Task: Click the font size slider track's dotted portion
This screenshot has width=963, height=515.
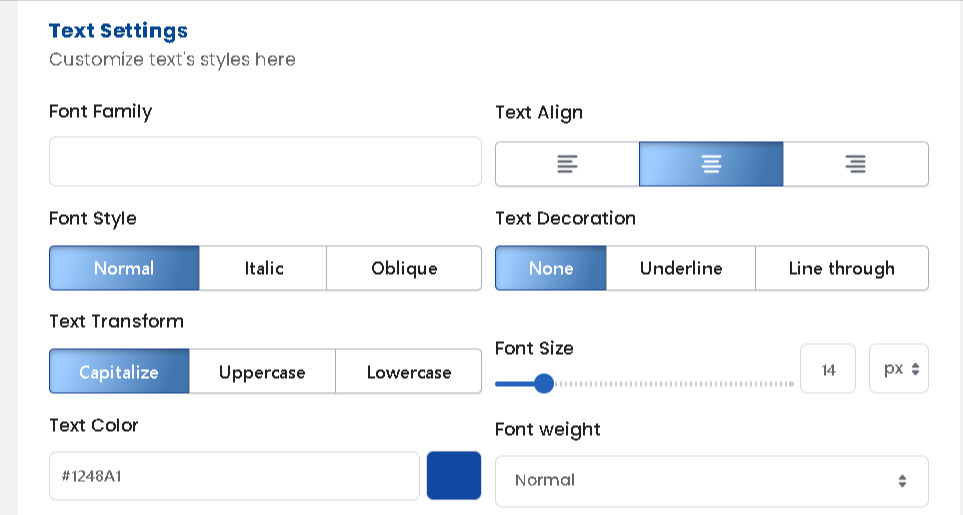Action: coord(675,384)
